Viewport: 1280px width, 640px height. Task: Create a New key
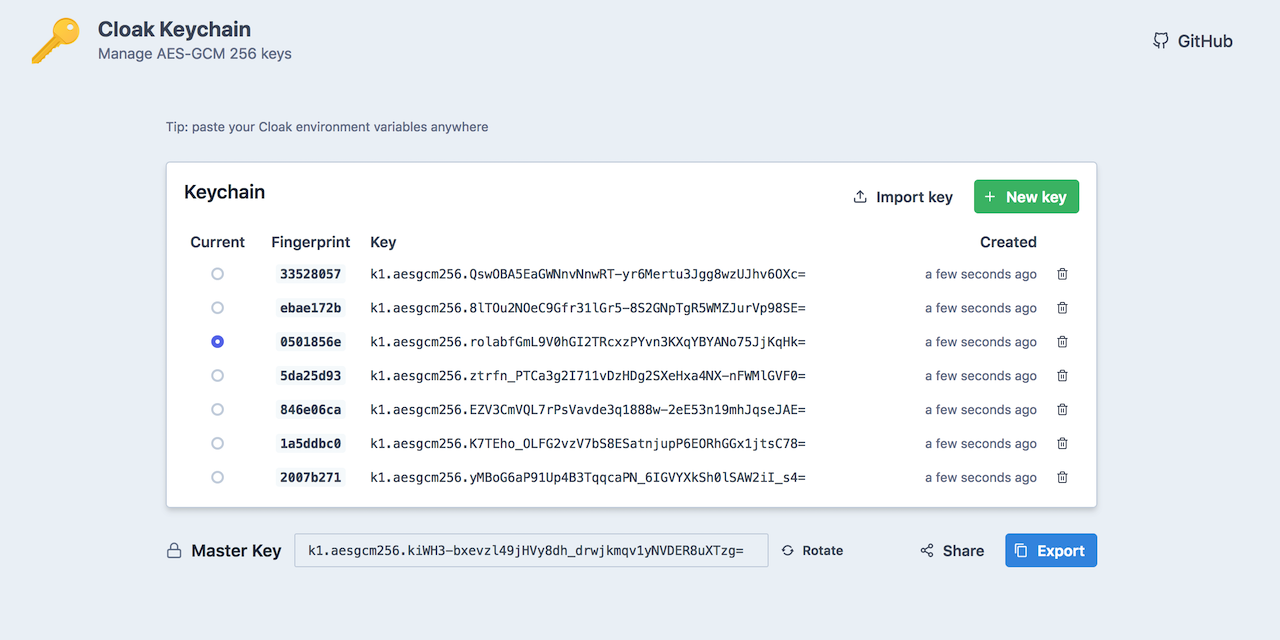pos(1026,197)
